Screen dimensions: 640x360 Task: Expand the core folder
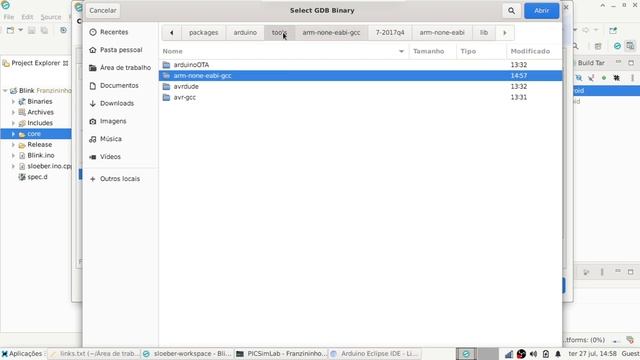coord(13,134)
